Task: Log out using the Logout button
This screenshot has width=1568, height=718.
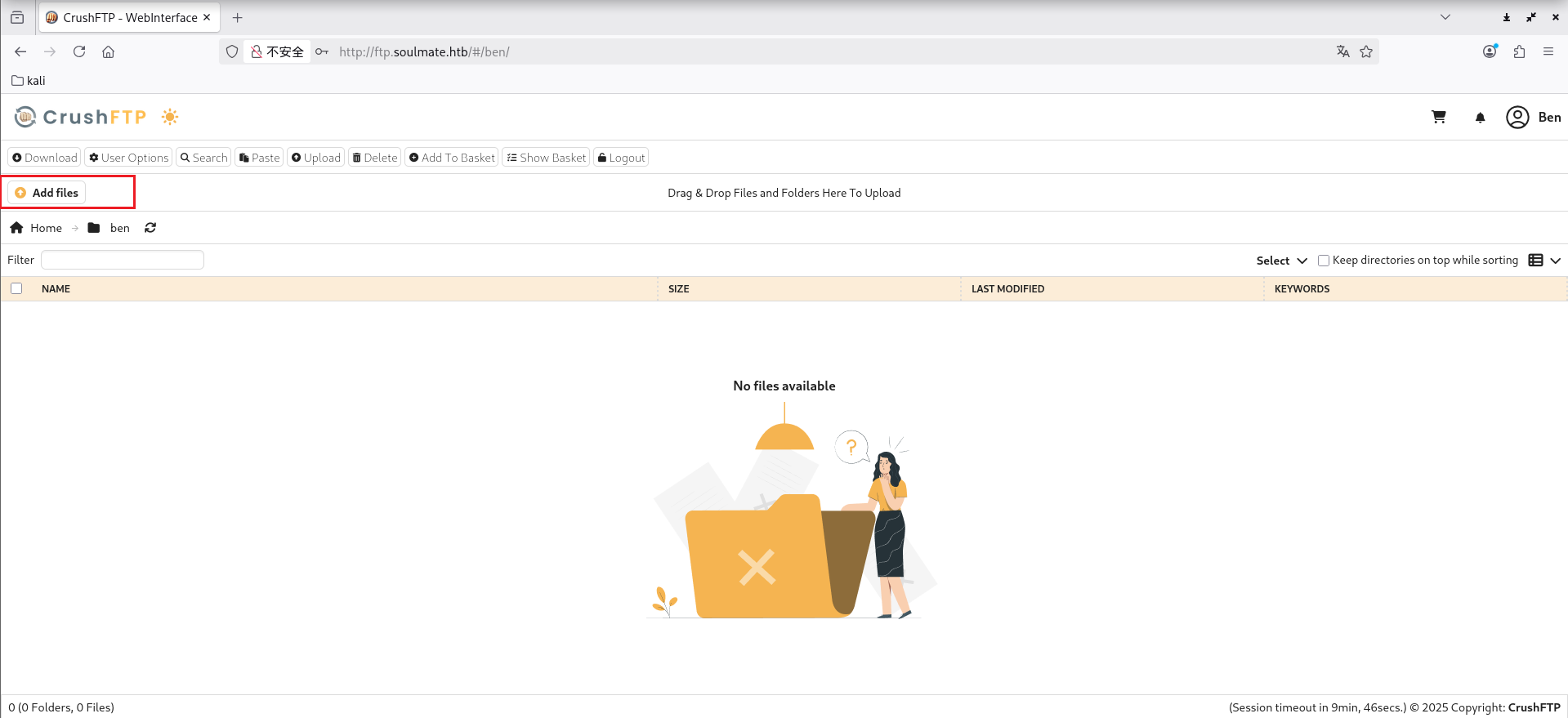Action: pyautogui.click(x=621, y=158)
